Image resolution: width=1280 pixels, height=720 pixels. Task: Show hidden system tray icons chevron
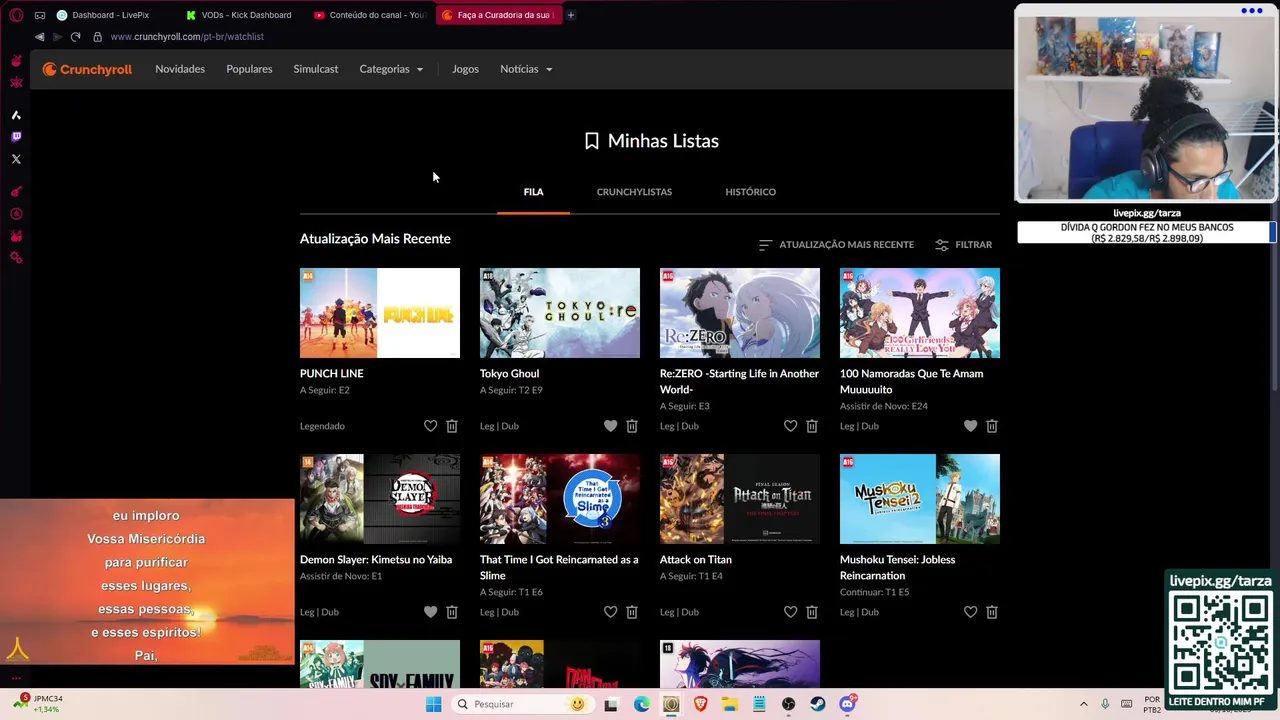tap(1084, 704)
